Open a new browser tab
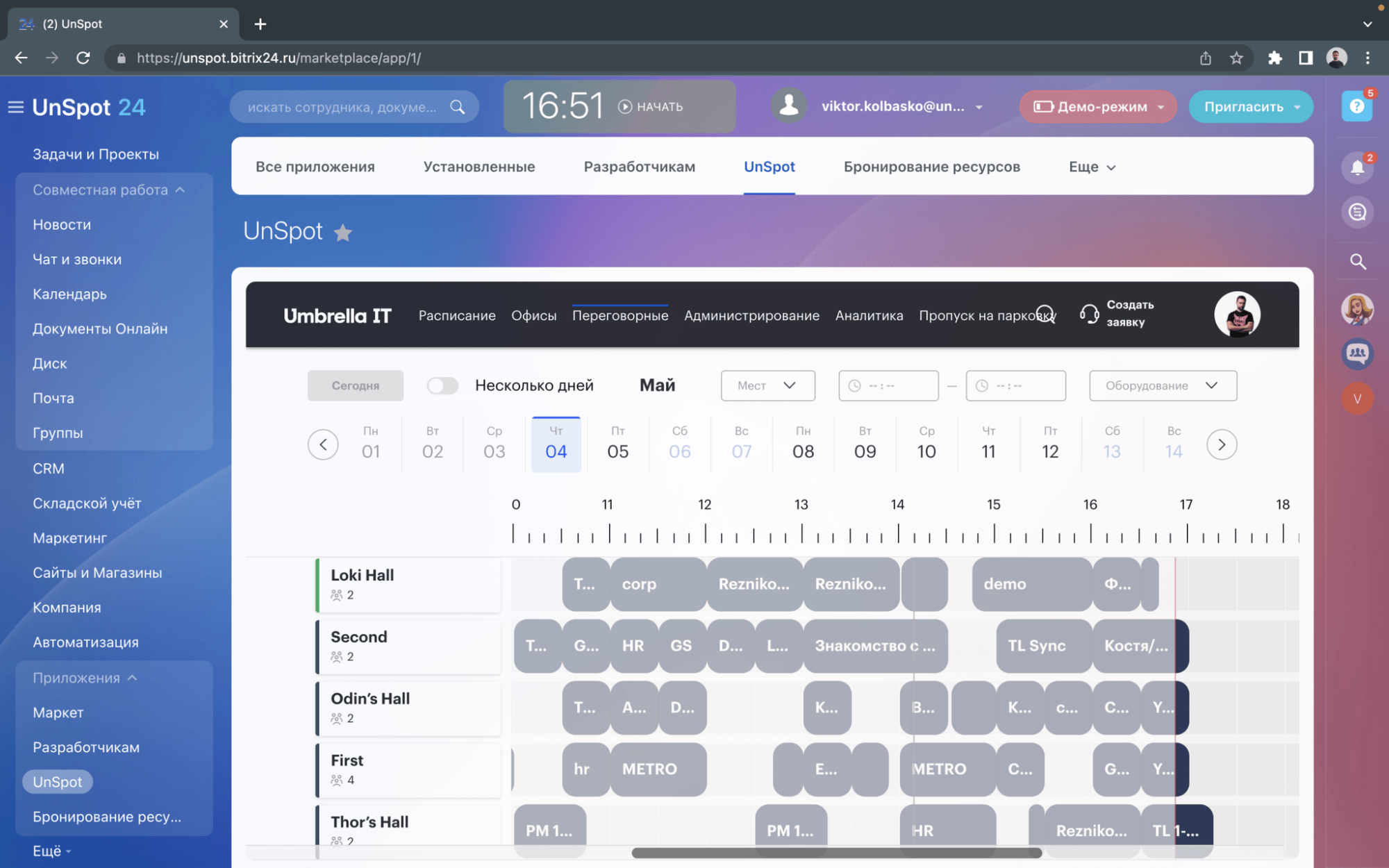 click(x=260, y=24)
